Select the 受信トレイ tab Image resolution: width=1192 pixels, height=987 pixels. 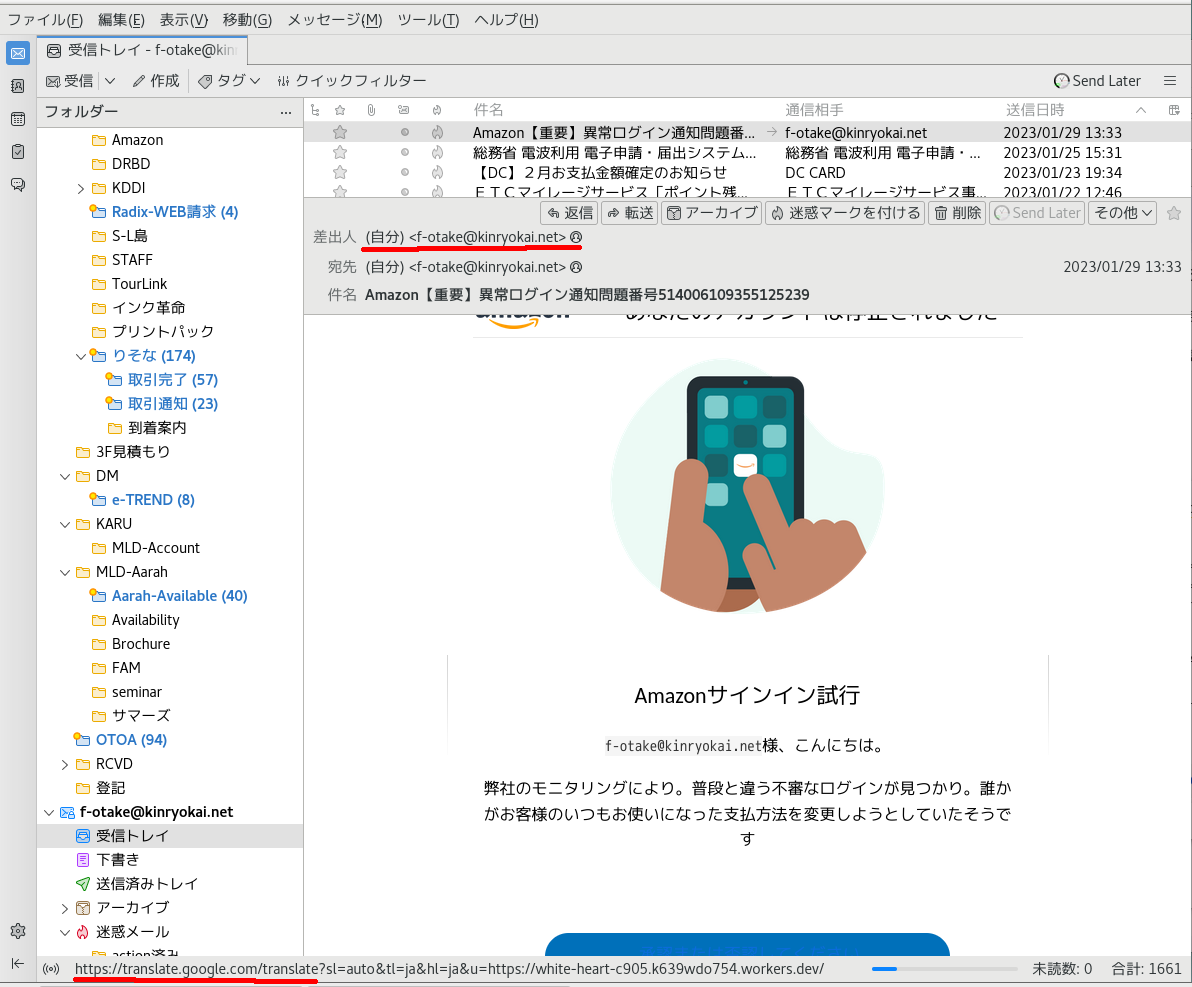click(142, 50)
